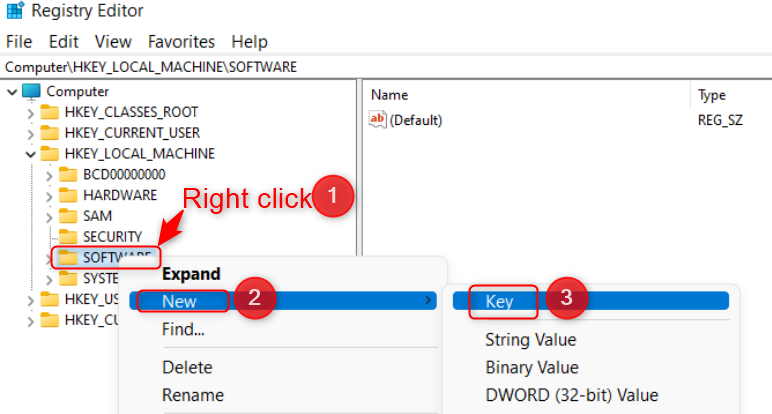Expand HARDWARE key chevron
The height and width of the screenshot is (414, 772).
[49, 196]
